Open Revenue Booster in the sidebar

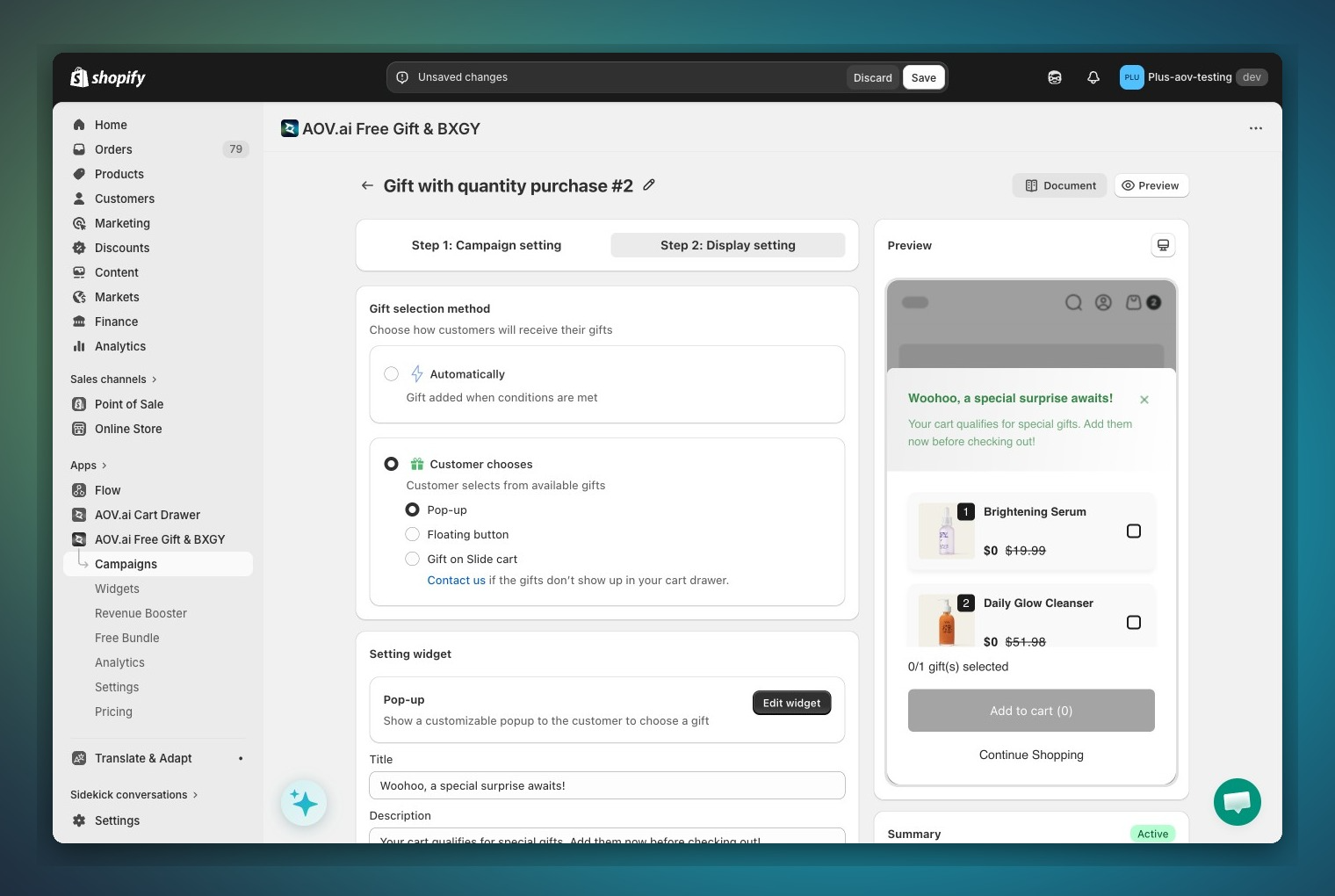(141, 613)
